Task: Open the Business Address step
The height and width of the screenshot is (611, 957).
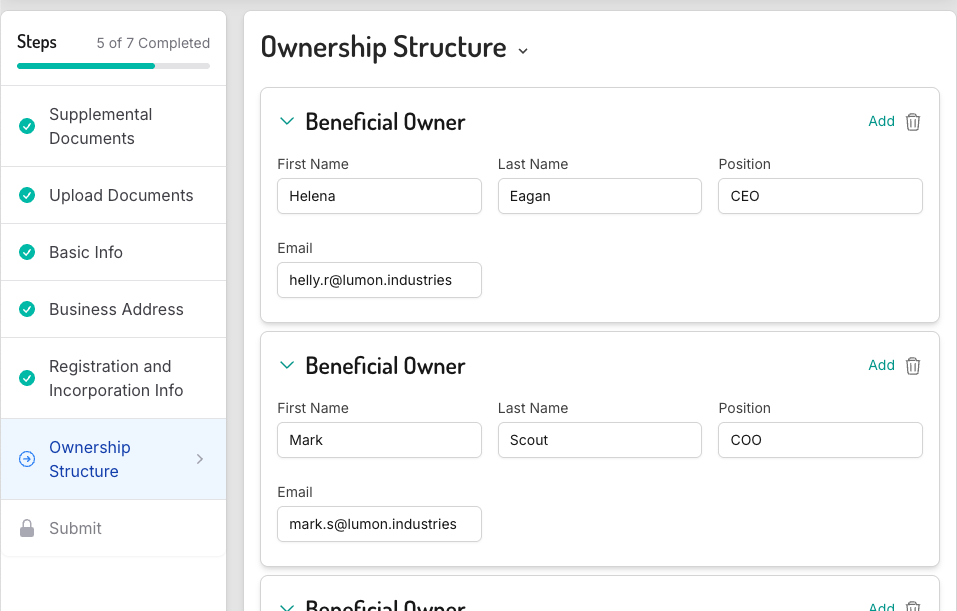Action: tap(116, 309)
